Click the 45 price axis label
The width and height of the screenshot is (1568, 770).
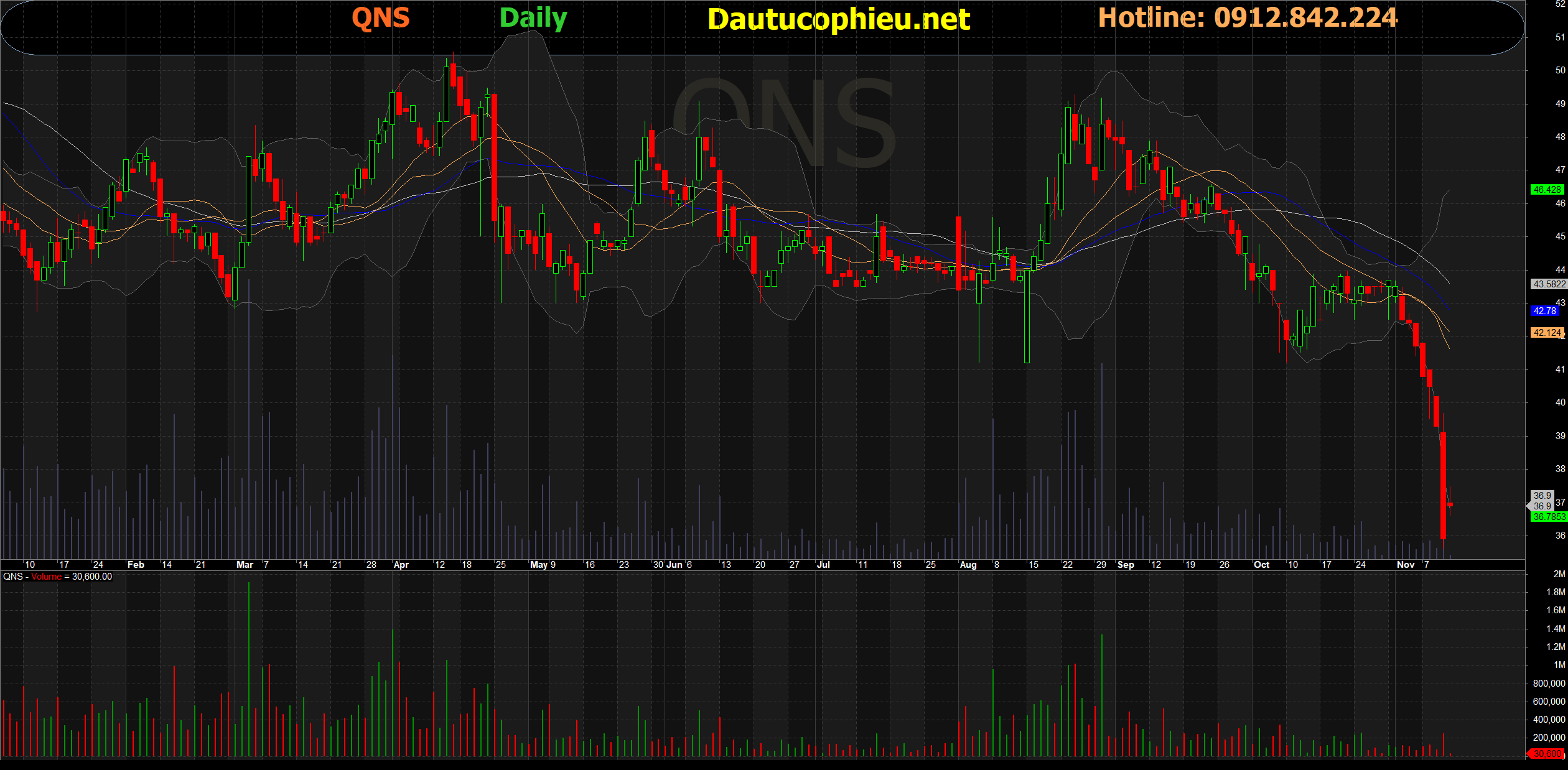[x=1560, y=236]
